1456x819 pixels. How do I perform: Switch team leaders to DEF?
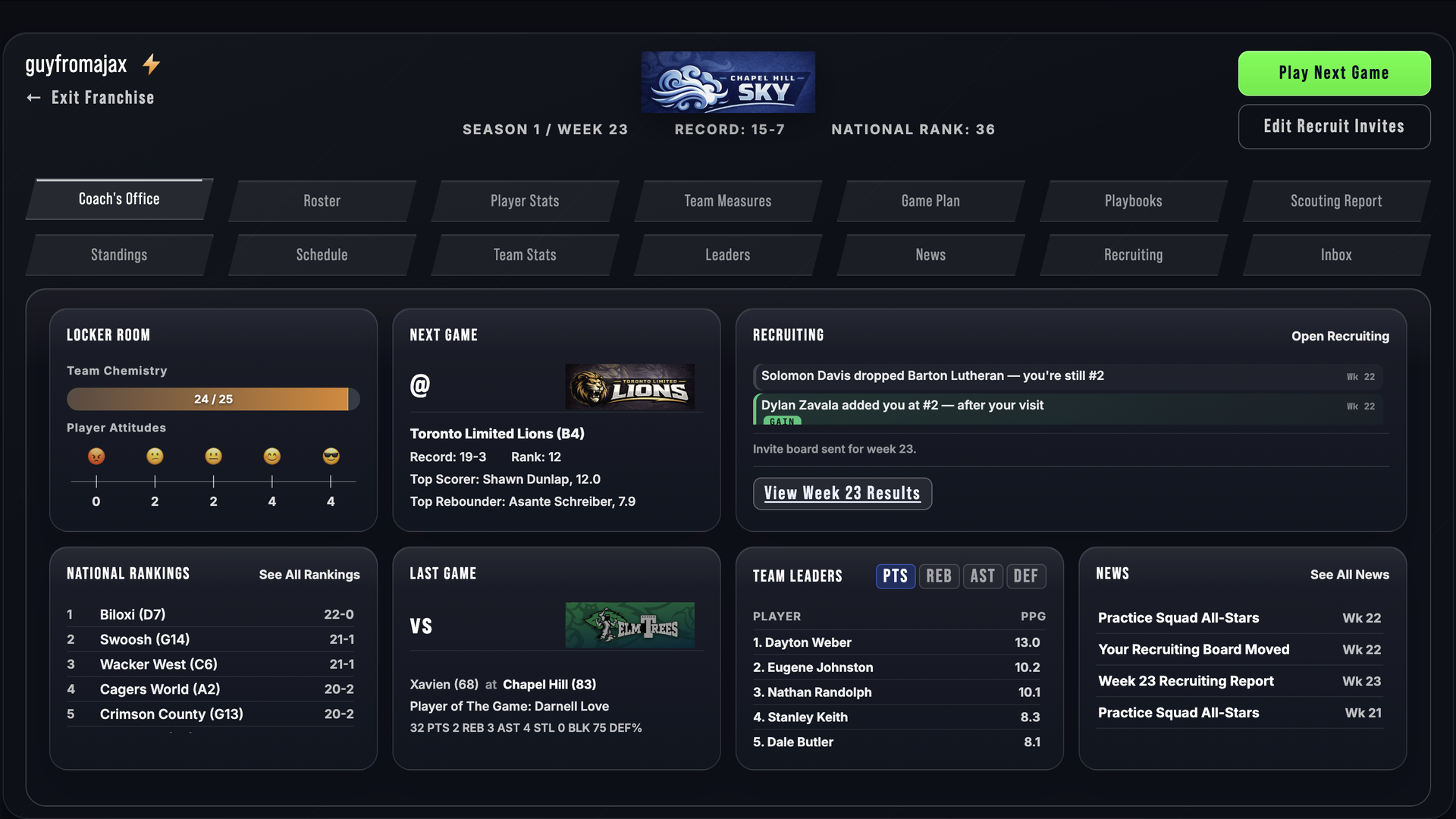1026,576
